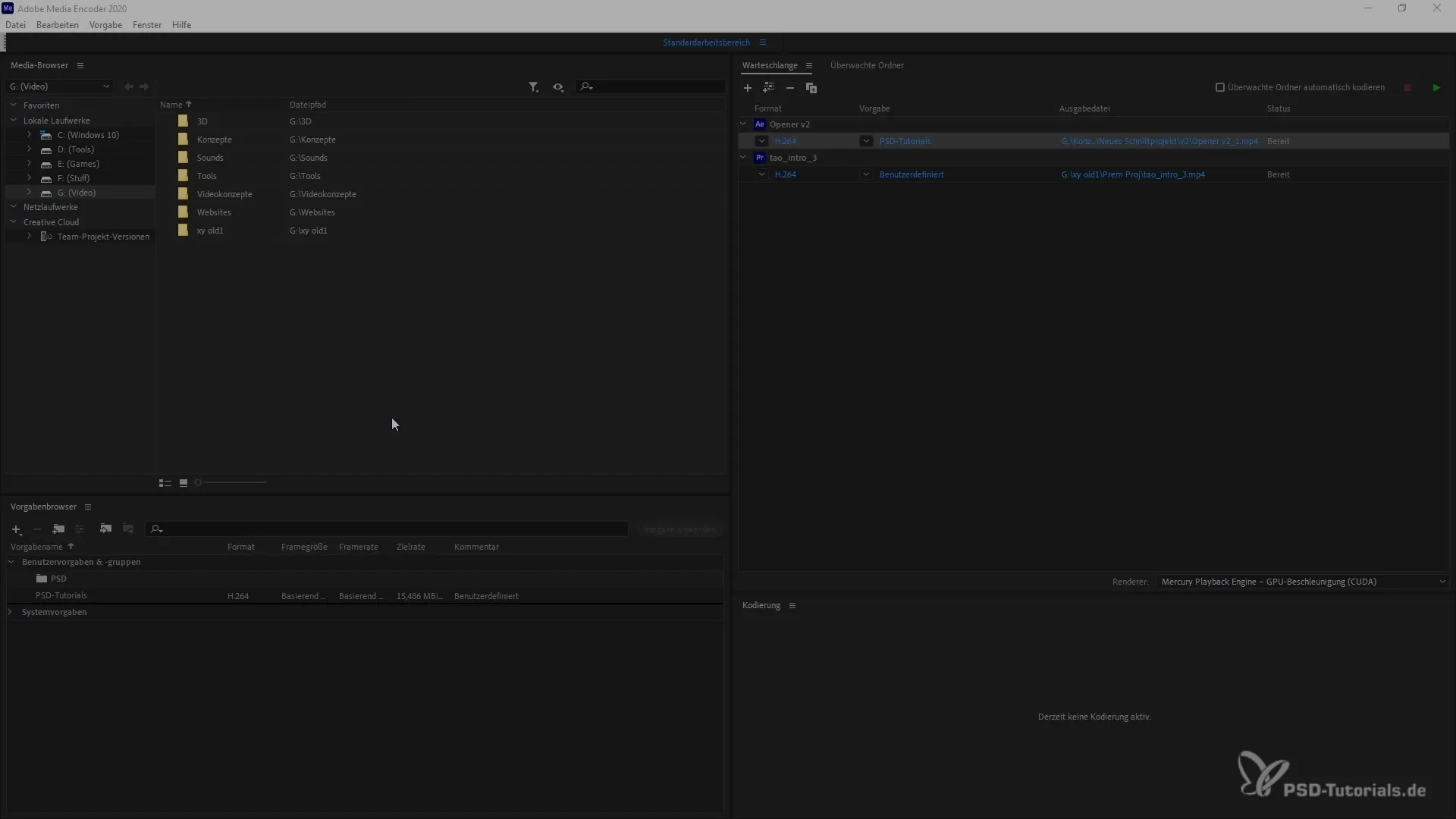Open the Fenster menu
The image size is (1456, 819).
click(147, 25)
